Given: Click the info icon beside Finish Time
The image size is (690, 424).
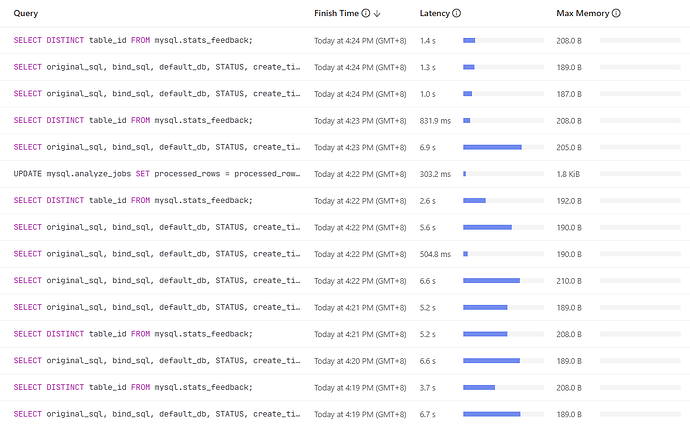Looking at the screenshot, I should 365,14.
